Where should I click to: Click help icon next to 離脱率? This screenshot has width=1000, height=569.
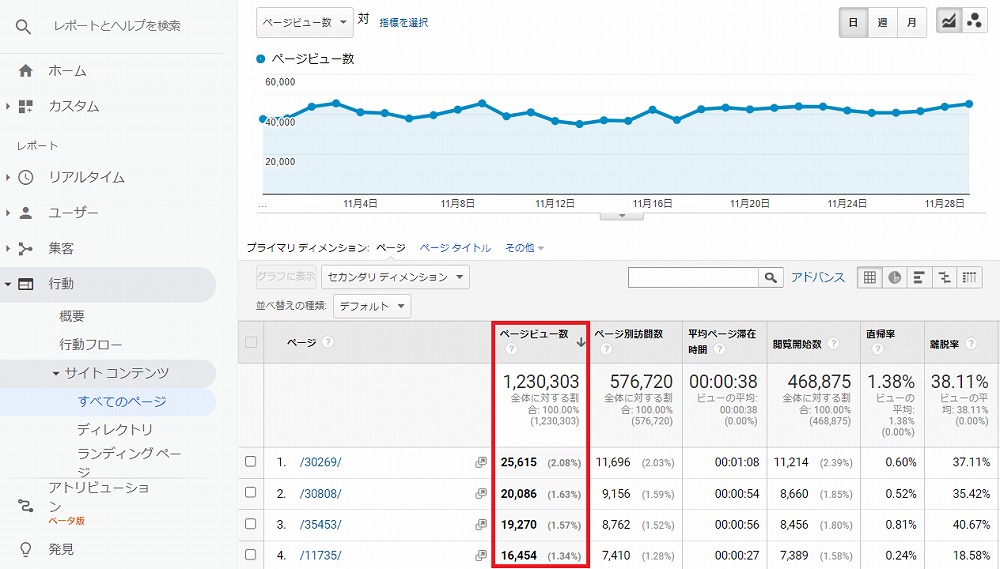pos(971,344)
